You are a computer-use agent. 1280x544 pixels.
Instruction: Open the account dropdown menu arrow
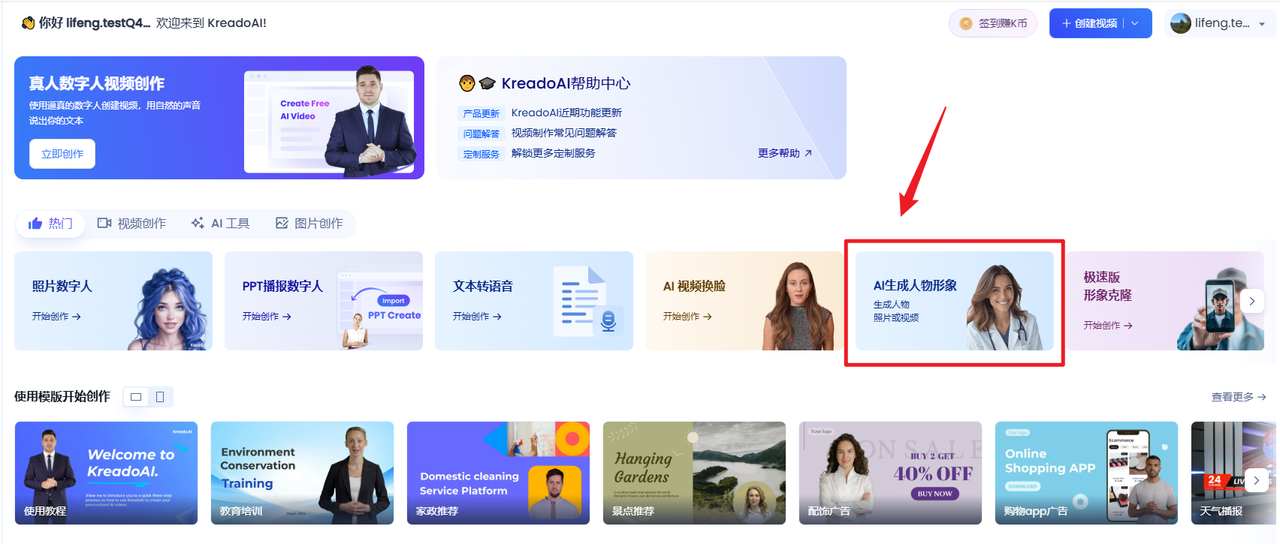1262,25
